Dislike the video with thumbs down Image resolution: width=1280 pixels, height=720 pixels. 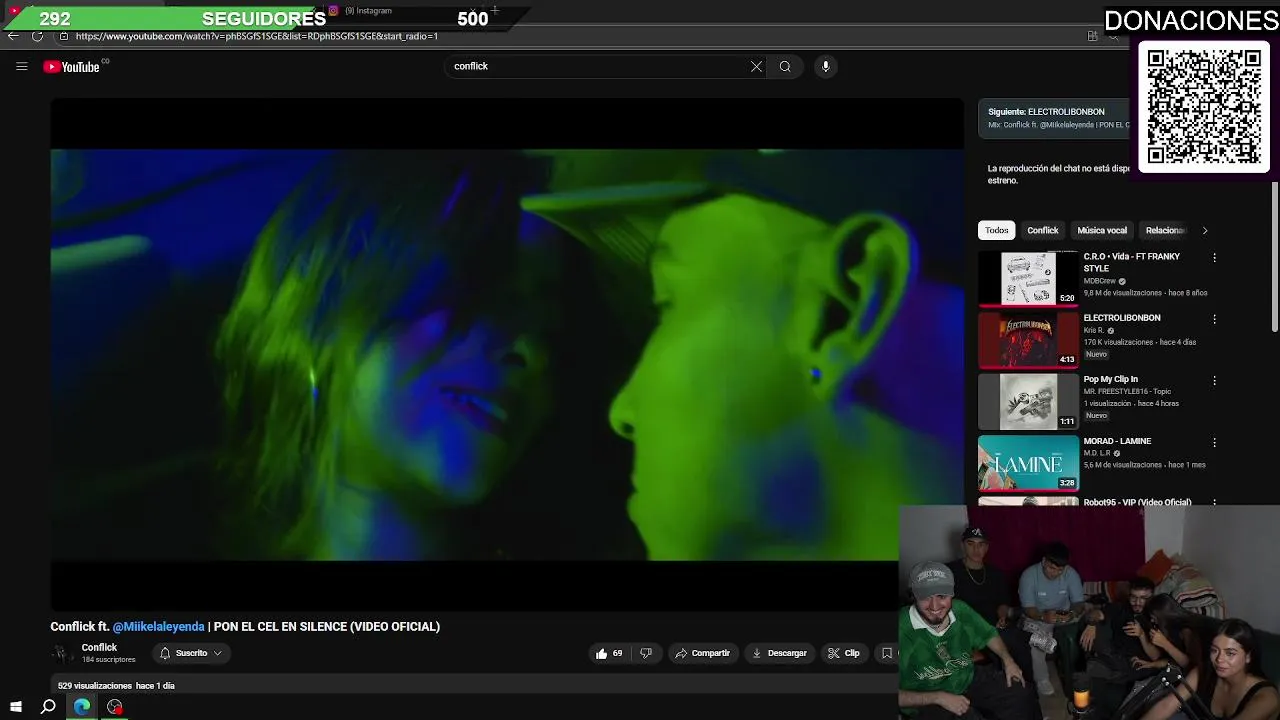pos(646,653)
